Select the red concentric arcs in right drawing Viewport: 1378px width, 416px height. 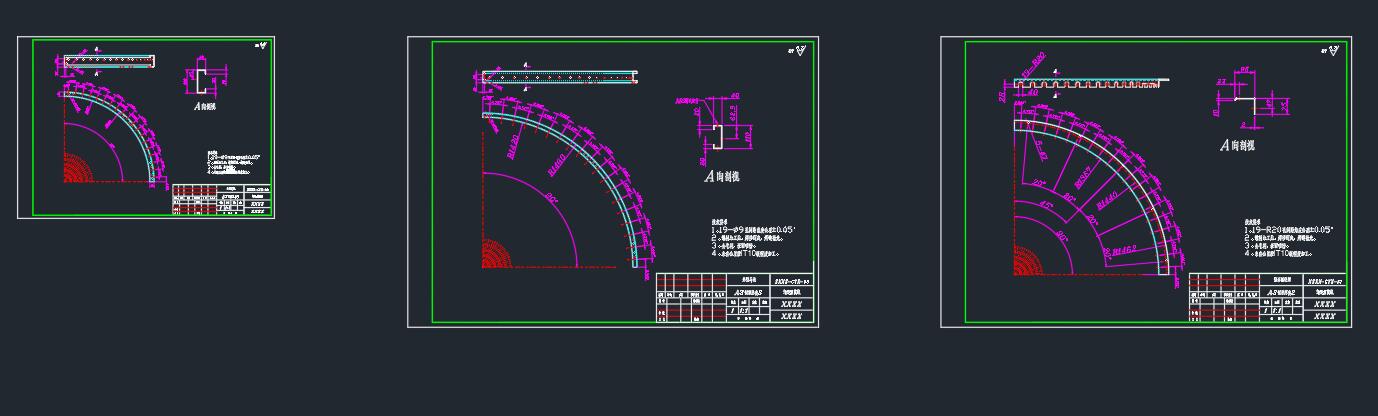click(x=1027, y=259)
